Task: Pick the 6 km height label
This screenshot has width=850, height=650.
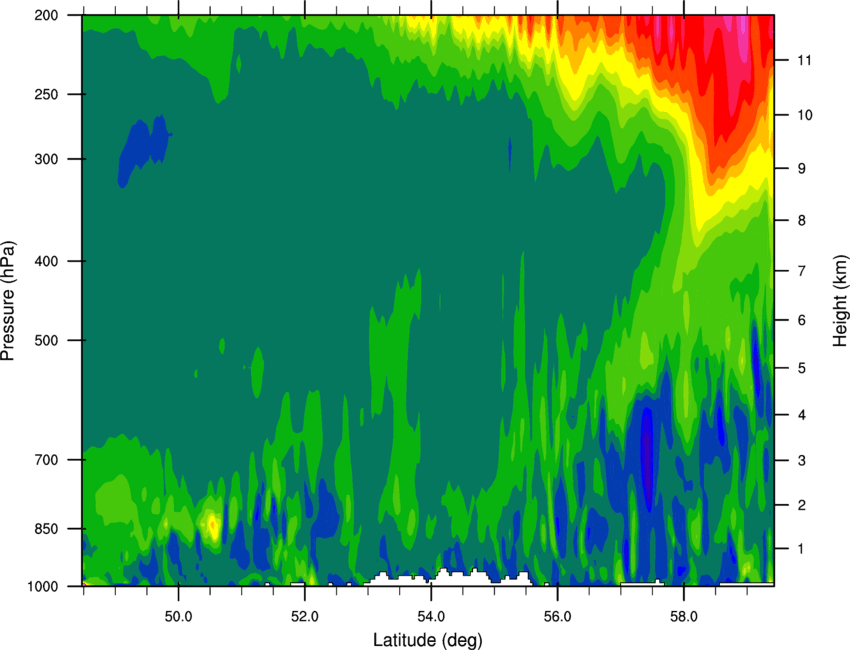Action: point(801,320)
